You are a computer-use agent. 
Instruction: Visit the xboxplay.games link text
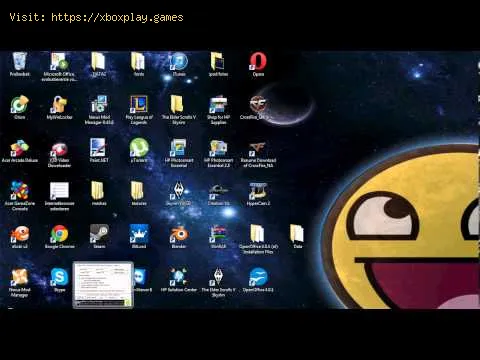coord(117,17)
